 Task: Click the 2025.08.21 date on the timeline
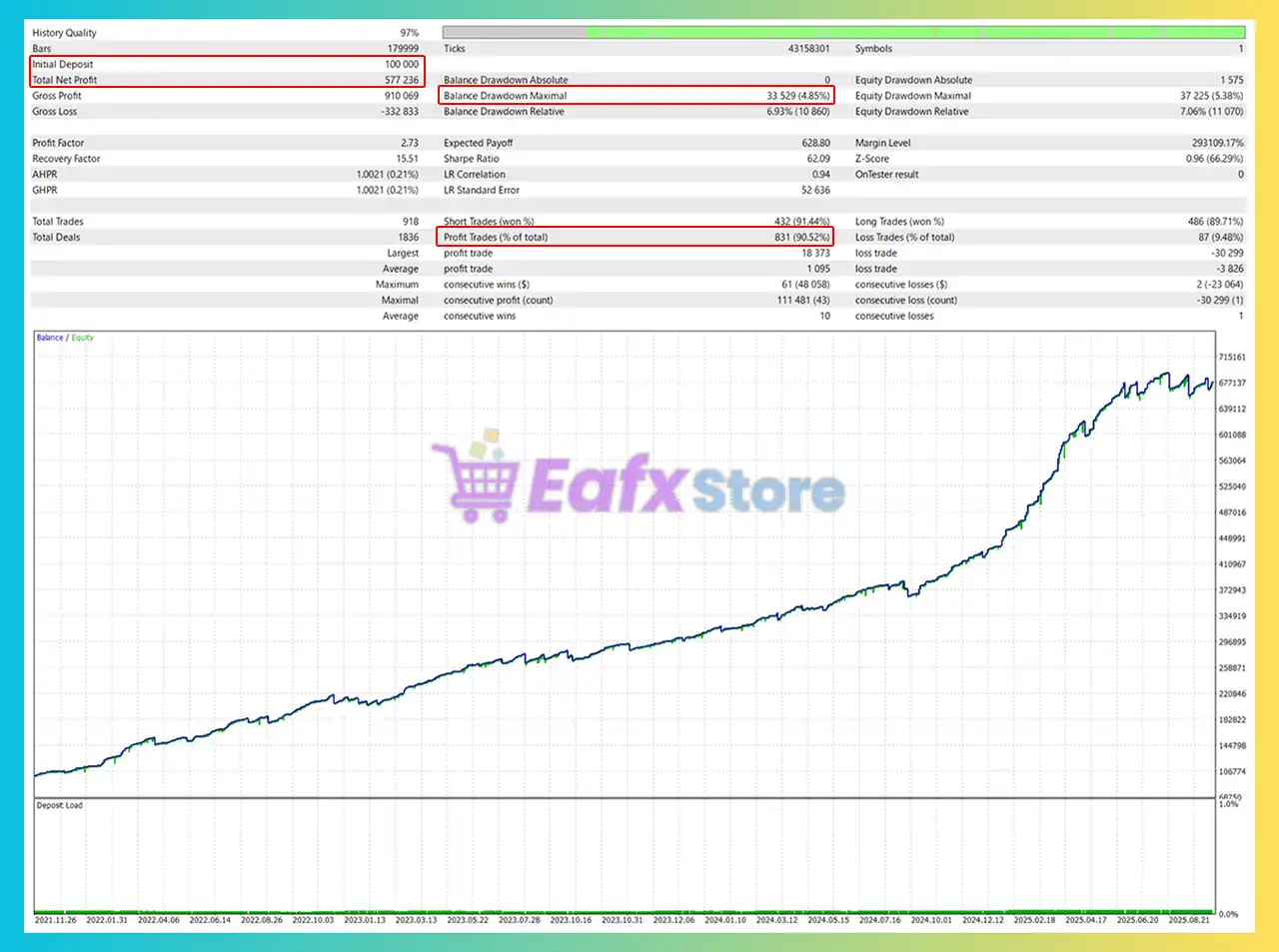point(1189,920)
